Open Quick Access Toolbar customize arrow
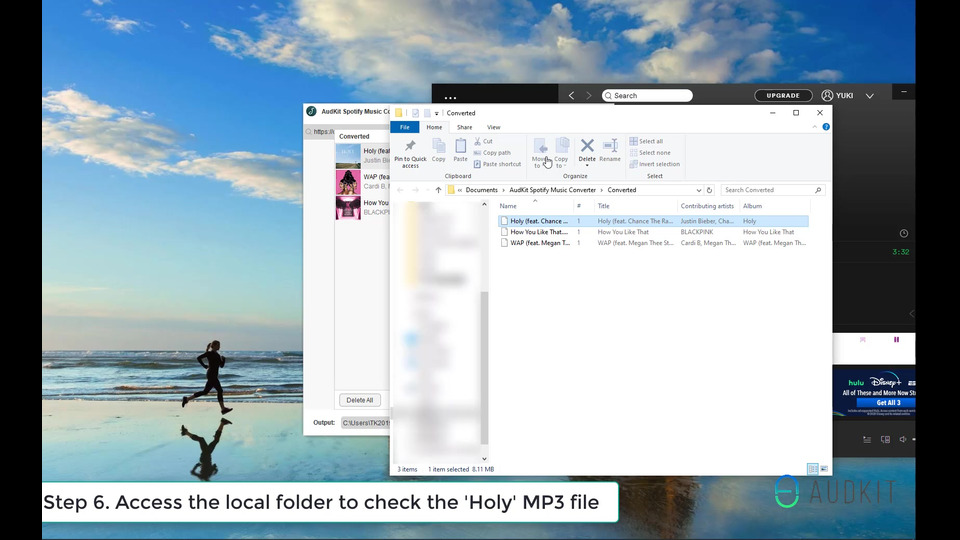960x540 pixels. (437, 113)
